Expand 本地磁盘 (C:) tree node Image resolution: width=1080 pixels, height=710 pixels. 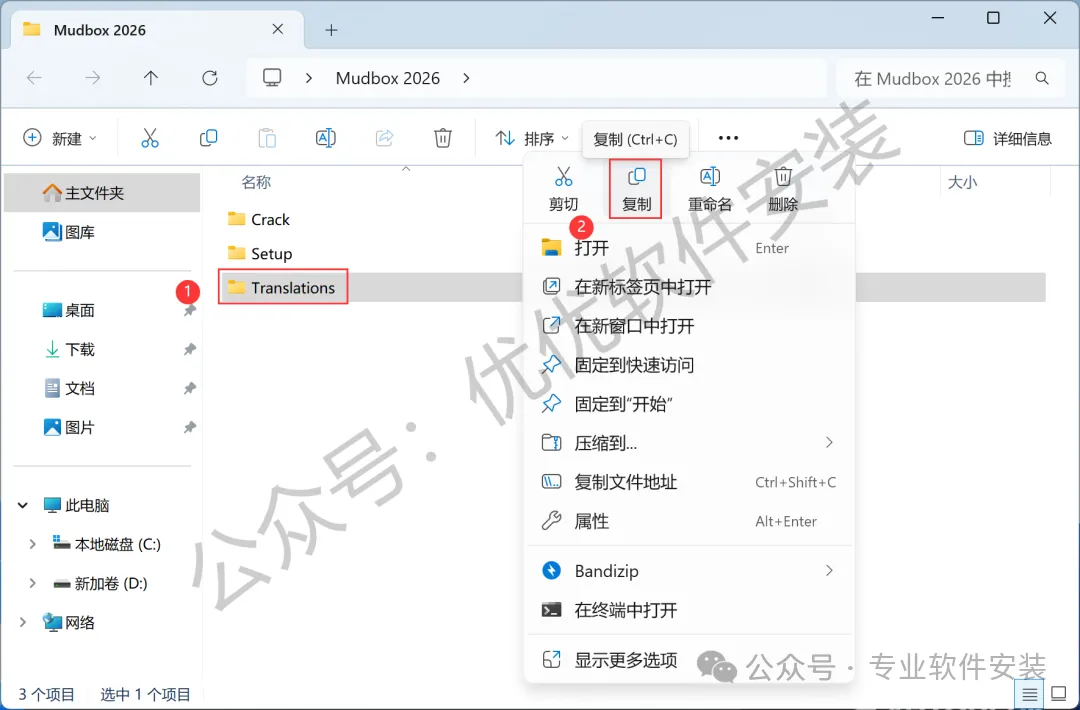[32, 544]
